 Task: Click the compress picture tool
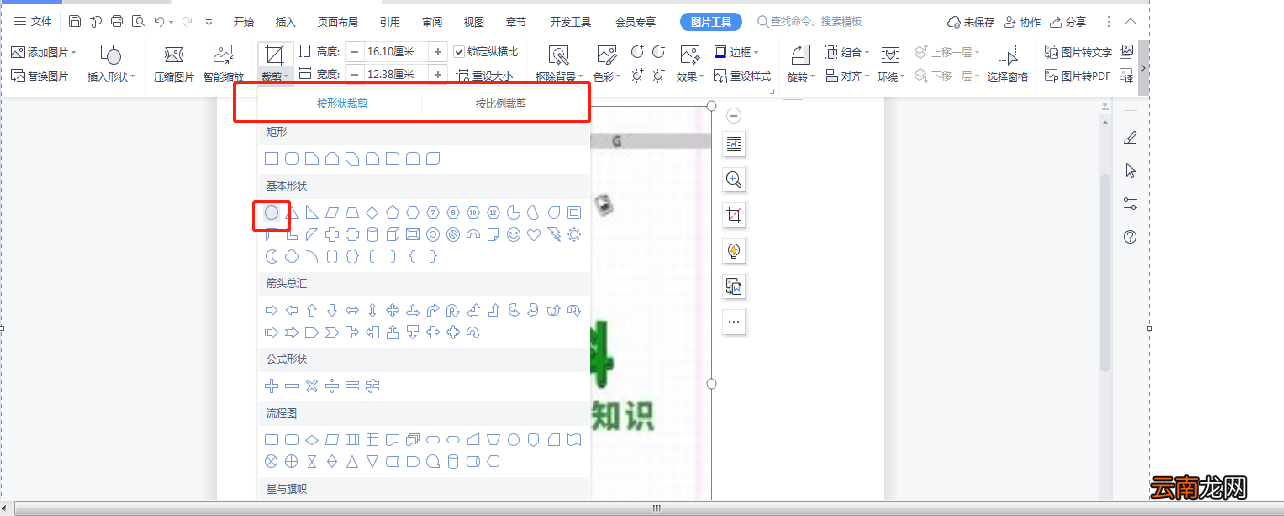tap(173, 64)
